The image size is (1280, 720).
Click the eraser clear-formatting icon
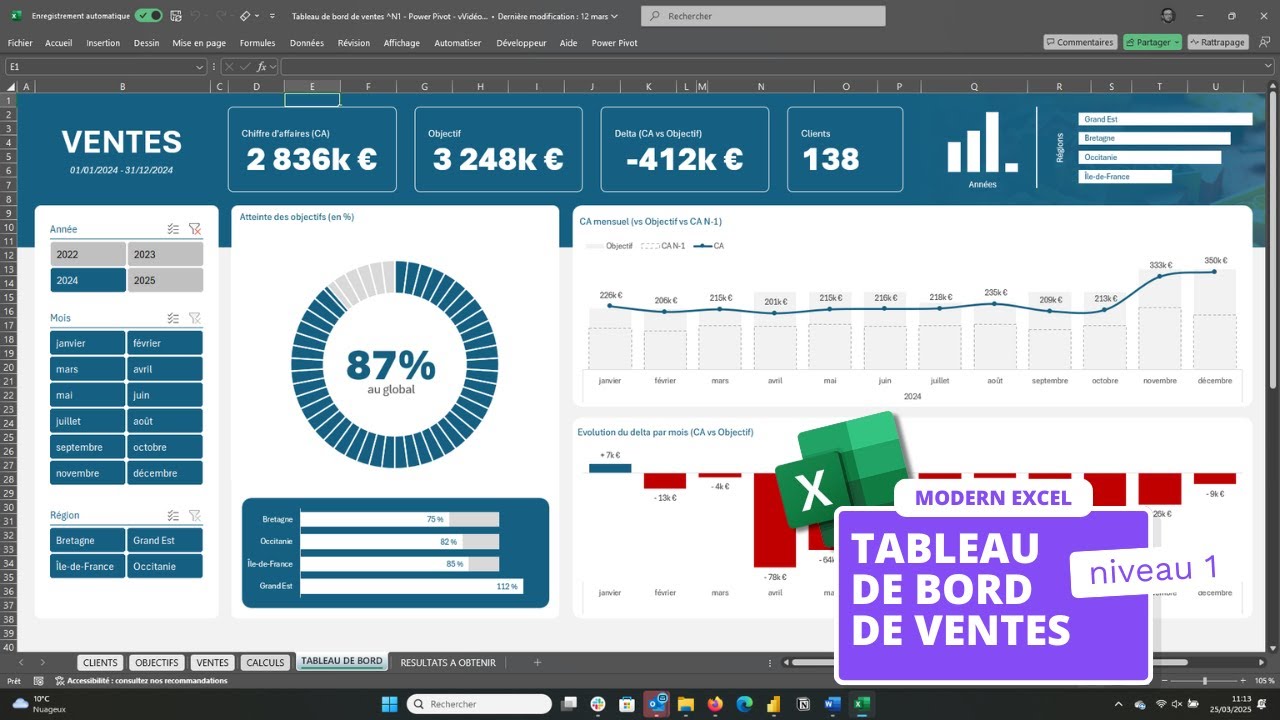pos(245,16)
